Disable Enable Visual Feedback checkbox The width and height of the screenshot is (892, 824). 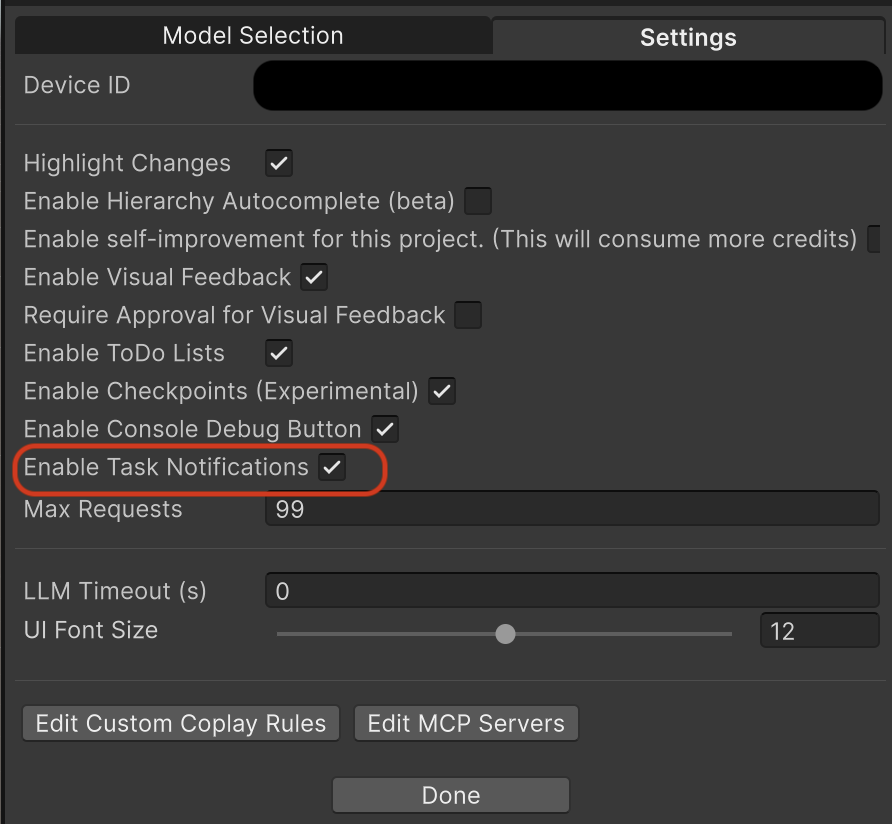pos(314,277)
